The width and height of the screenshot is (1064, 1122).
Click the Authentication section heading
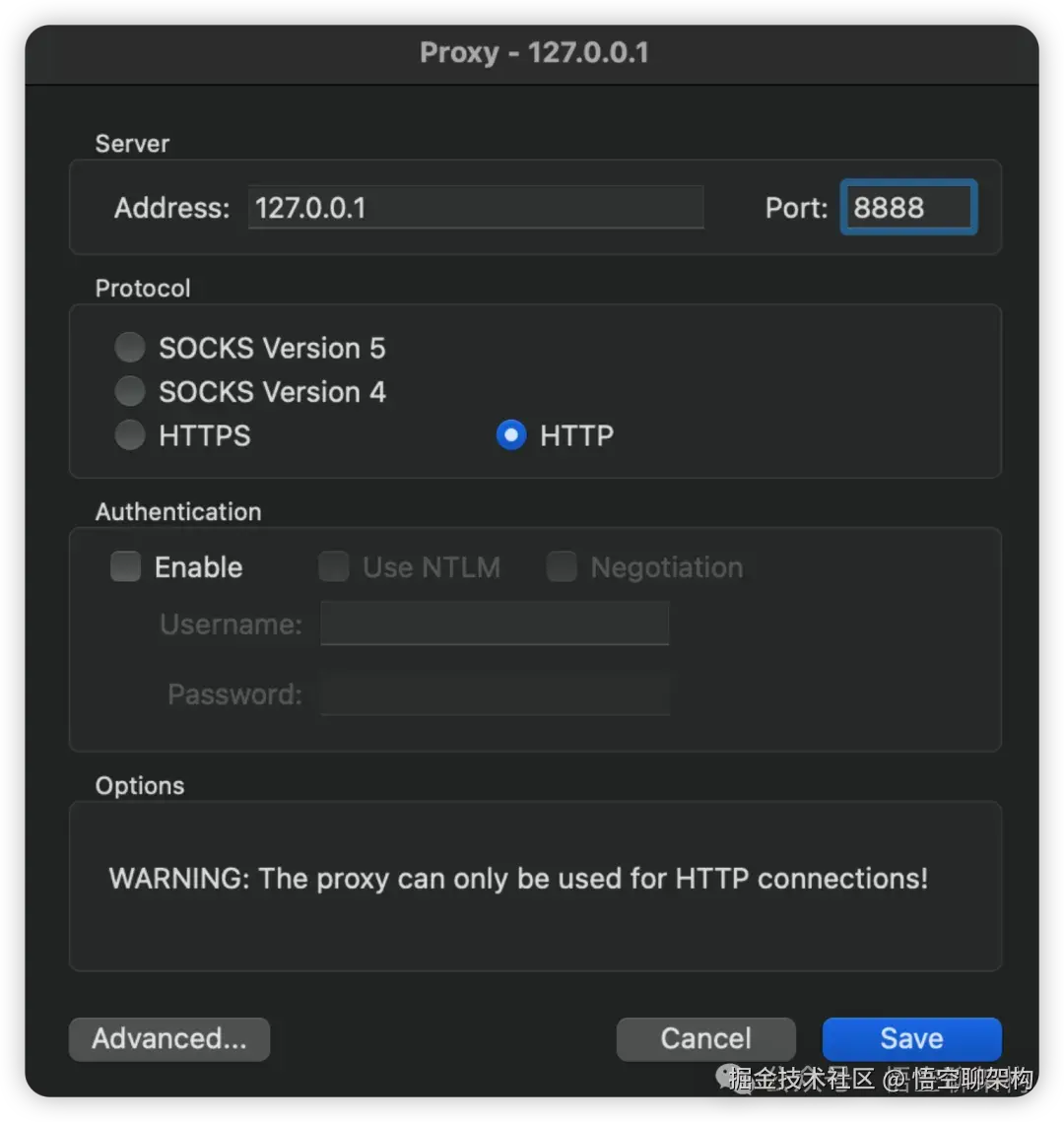178,512
